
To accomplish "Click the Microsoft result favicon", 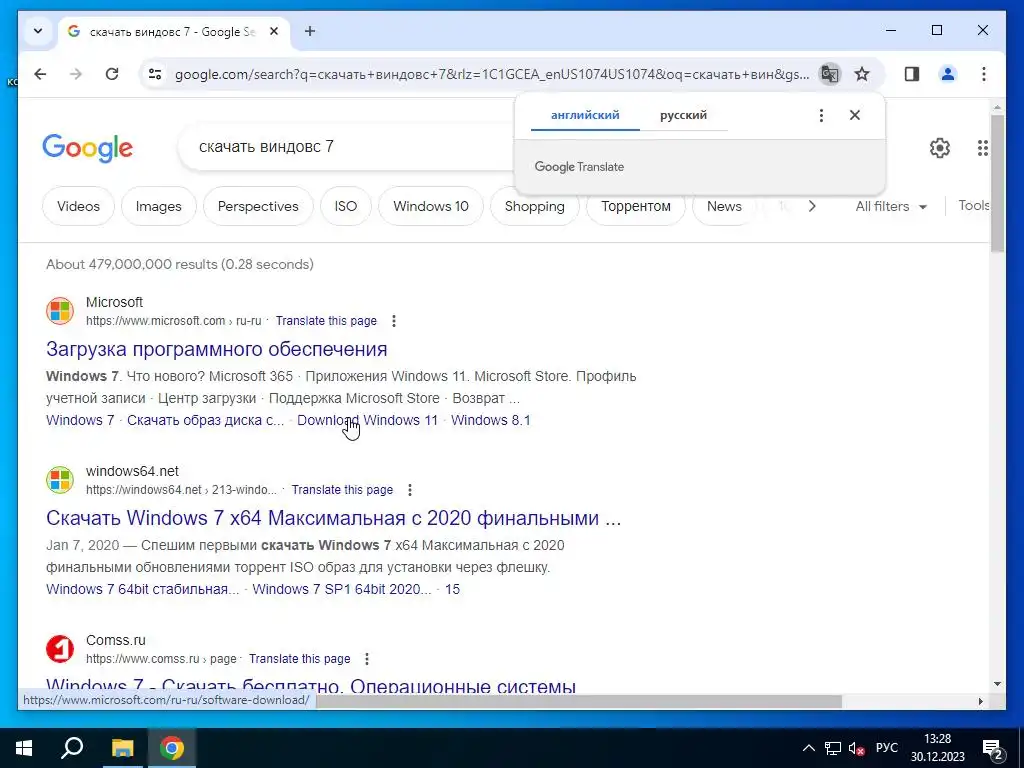I will (x=60, y=311).
